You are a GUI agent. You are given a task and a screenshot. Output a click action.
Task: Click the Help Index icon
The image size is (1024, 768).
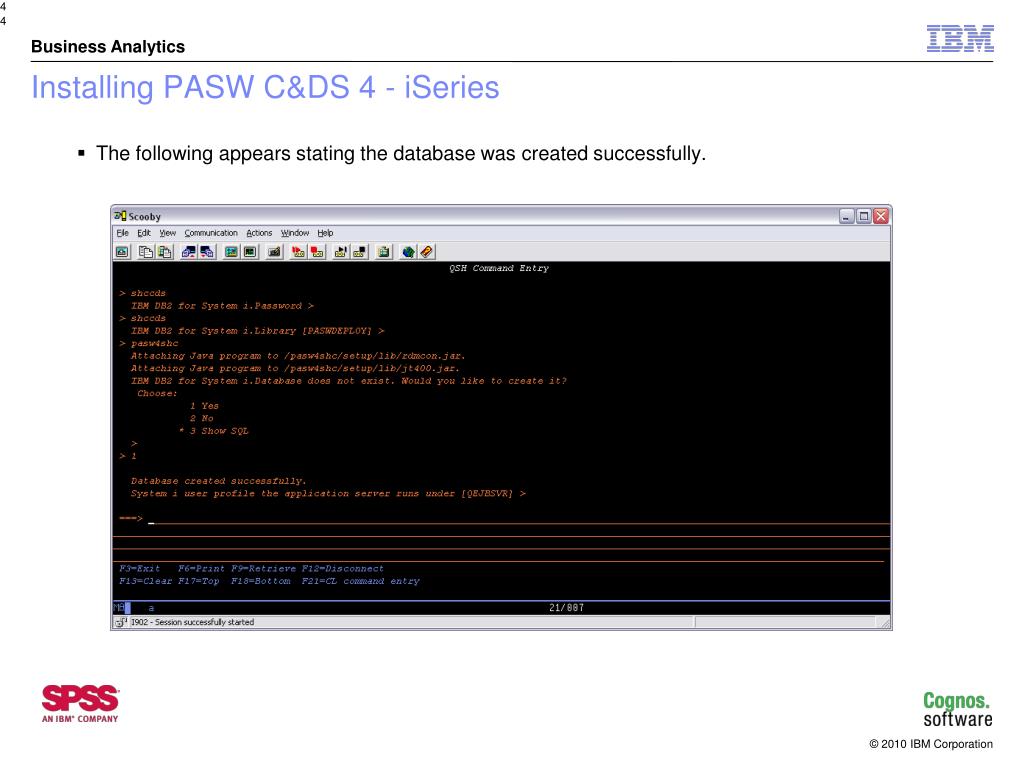[x=426, y=251]
